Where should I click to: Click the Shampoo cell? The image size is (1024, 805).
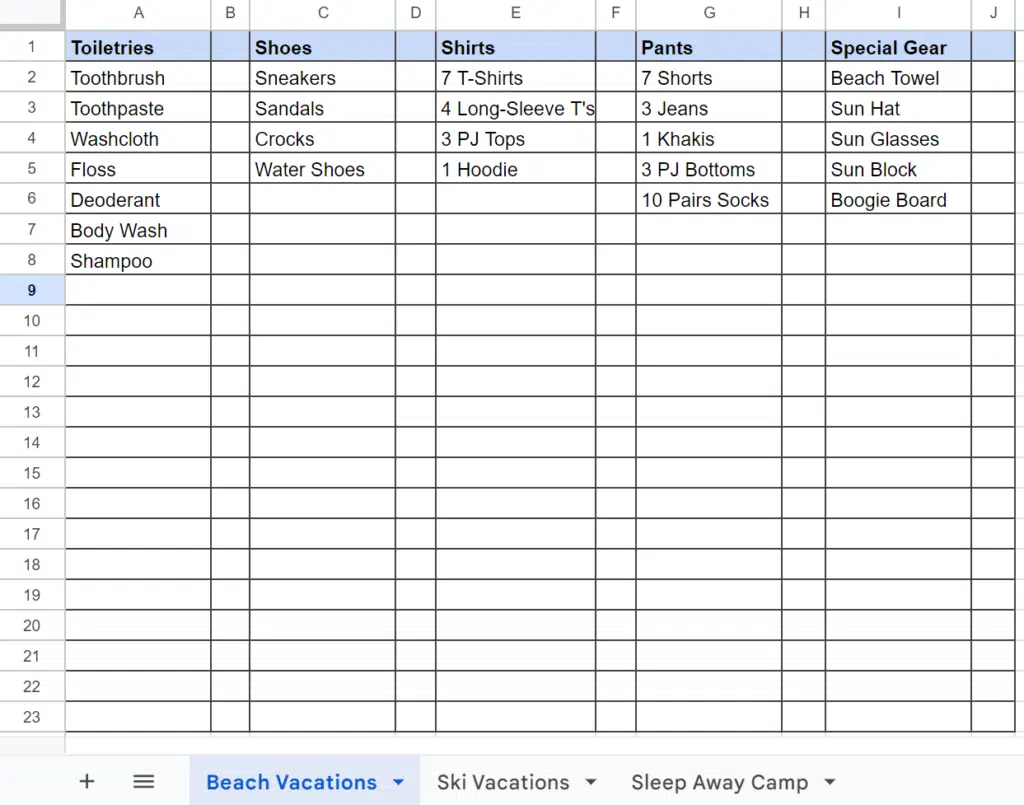click(x=138, y=261)
